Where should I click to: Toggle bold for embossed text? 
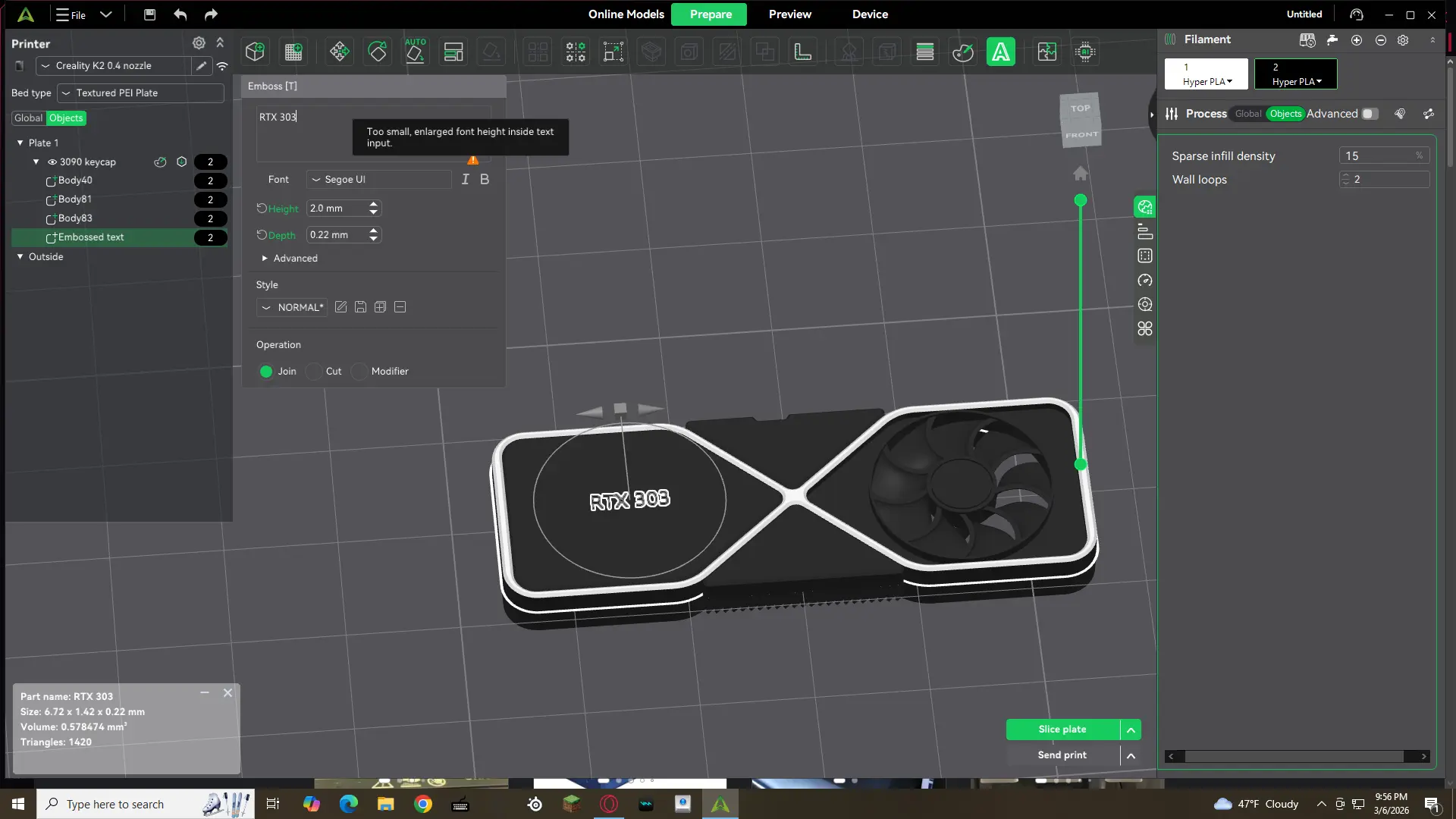tap(485, 180)
